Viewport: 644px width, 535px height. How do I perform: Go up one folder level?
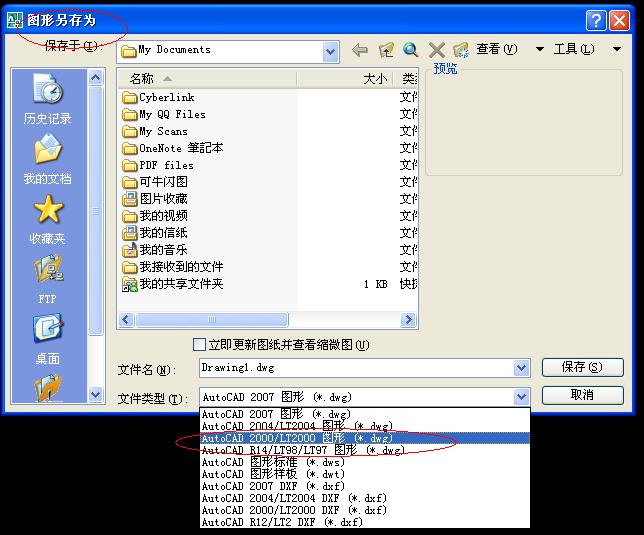coord(386,50)
